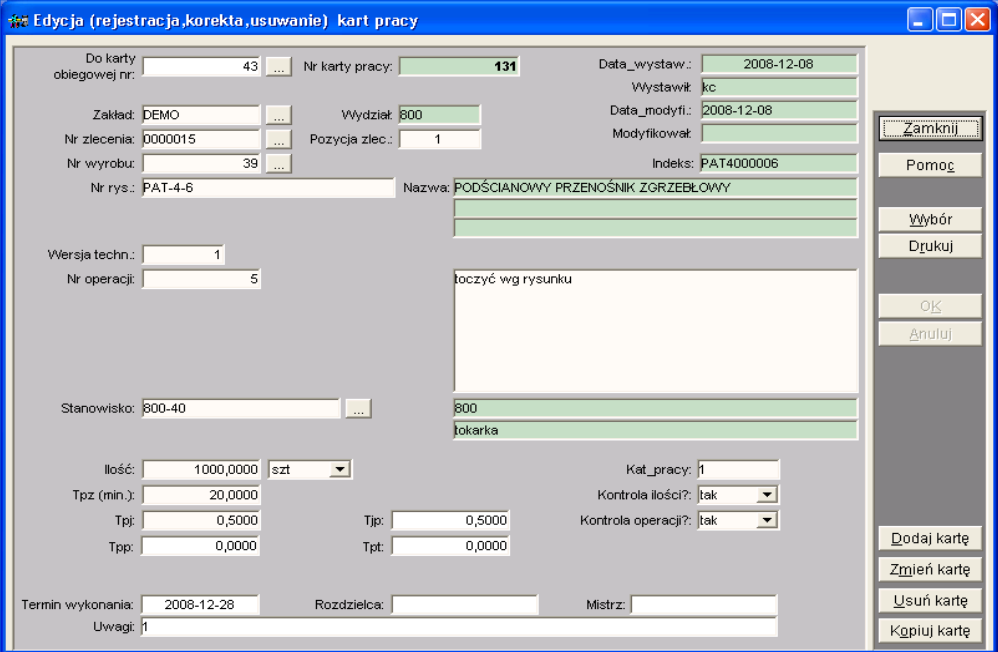Image resolution: width=998 pixels, height=652 pixels.
Task: Click the operation description text area
Action: tap(656, 330)
